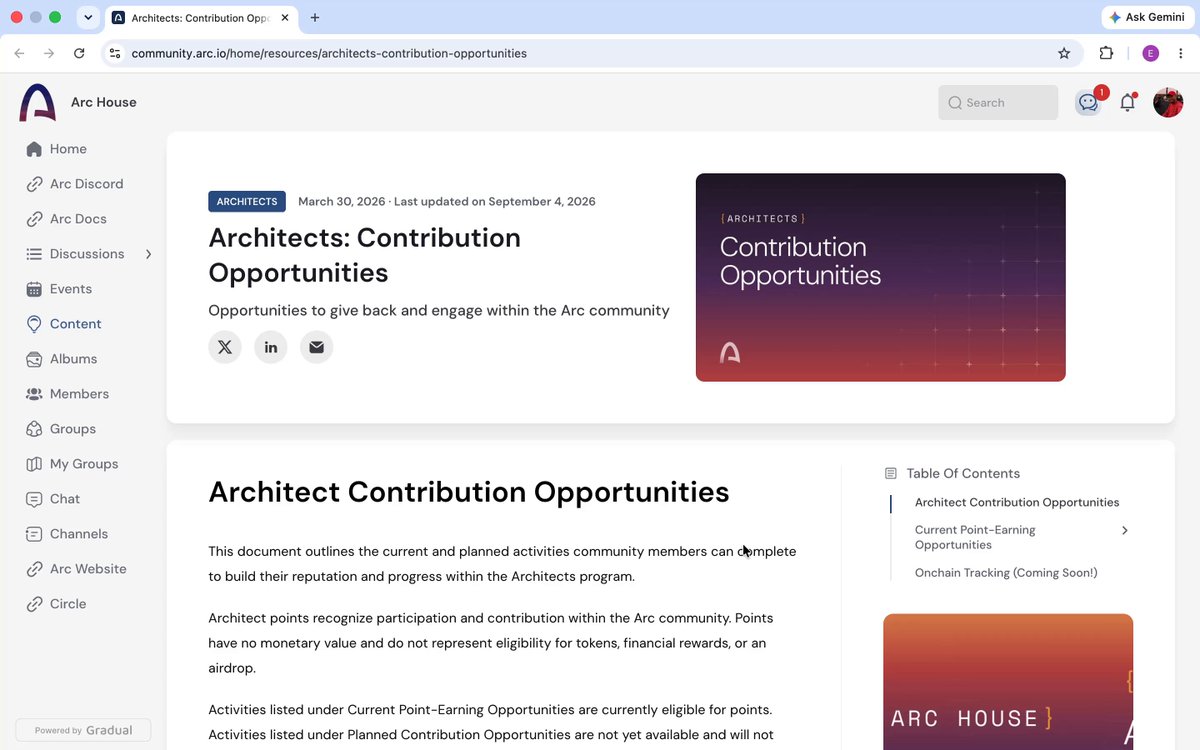
Task: Bookmark this page with the star
Action: tap(1064, 53)
